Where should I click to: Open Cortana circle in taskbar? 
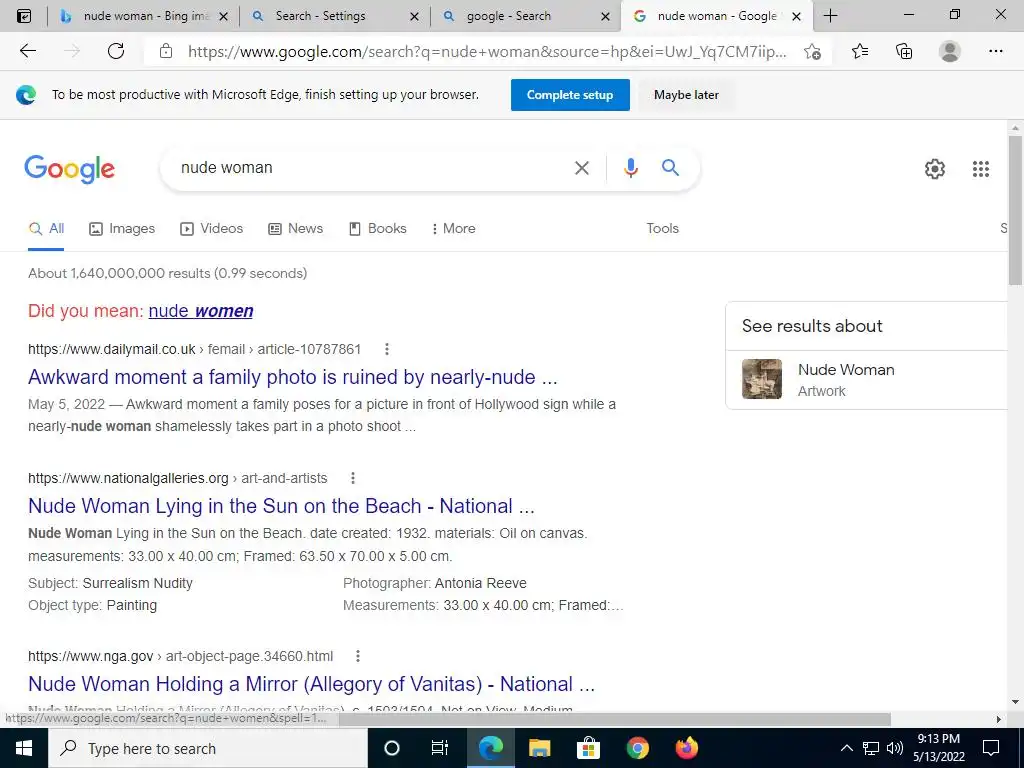pyautogui.click(x=391, y=748)
